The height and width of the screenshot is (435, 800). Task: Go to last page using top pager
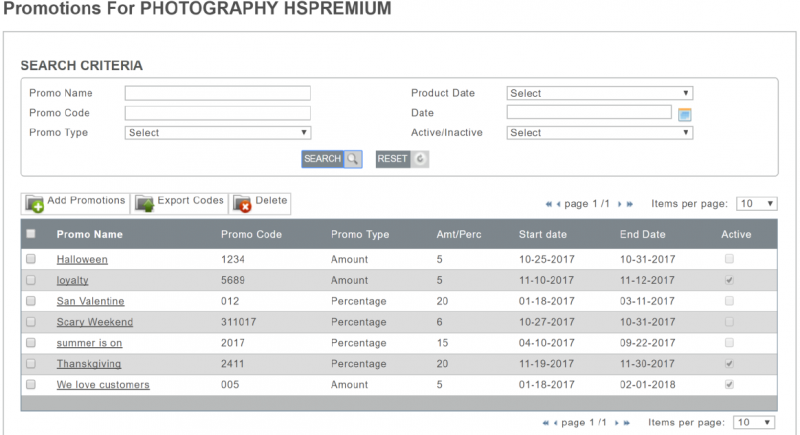[x=629, y=204]
